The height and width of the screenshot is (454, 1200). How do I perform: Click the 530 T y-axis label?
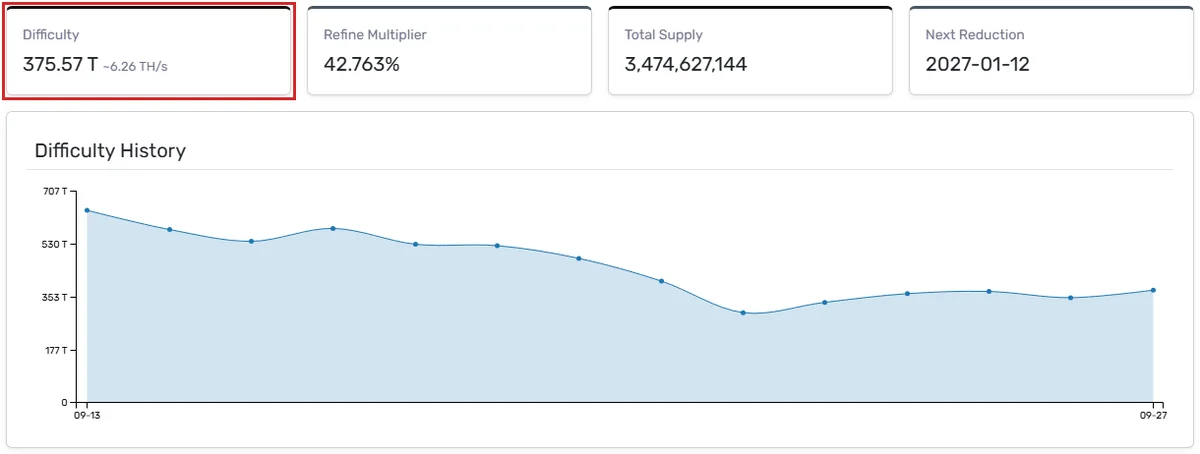pyautogui.click(x=55, y=244)
